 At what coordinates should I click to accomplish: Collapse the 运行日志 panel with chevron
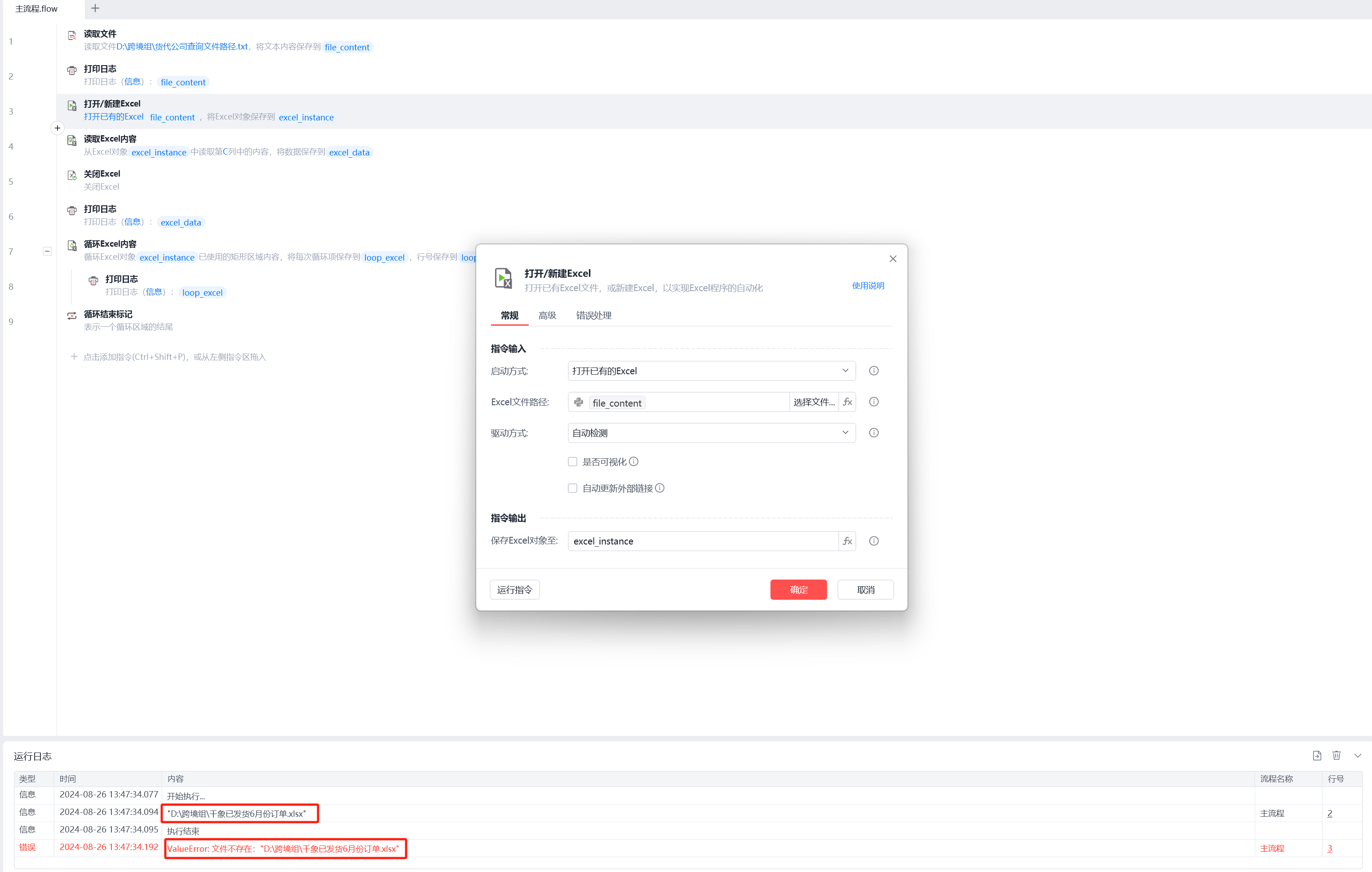(x=1357, y=756)
